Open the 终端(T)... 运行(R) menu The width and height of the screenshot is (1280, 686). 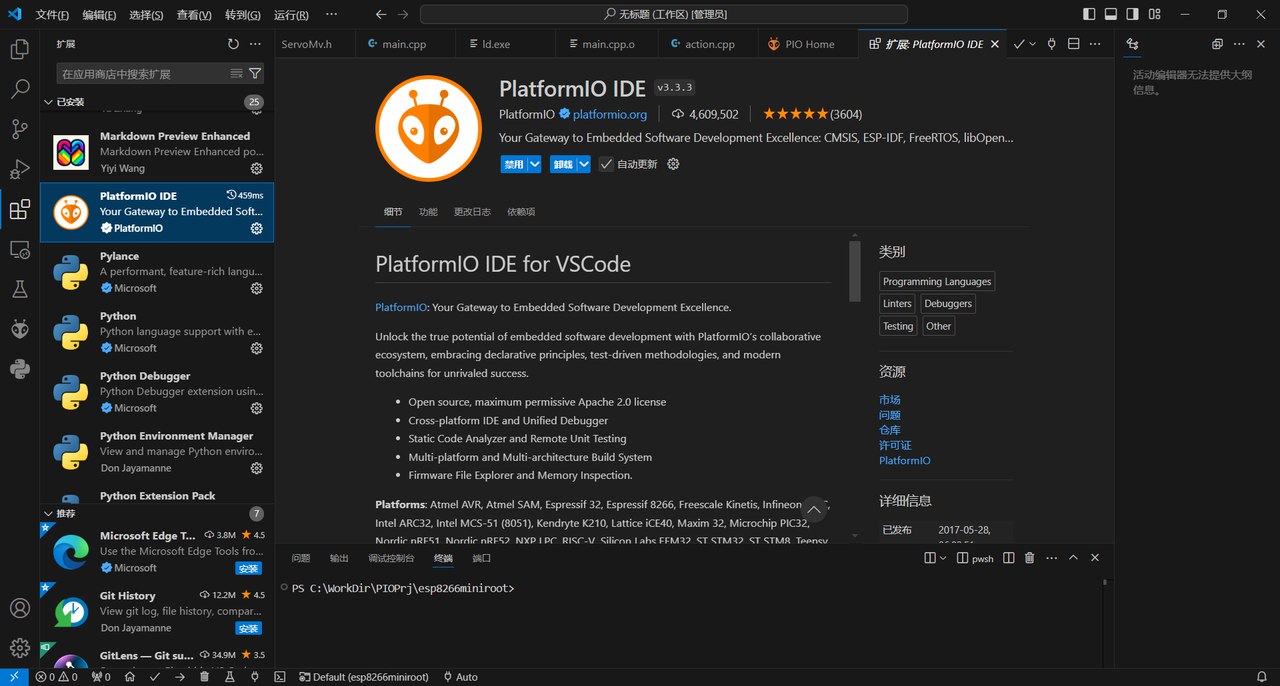coord(291,15)
